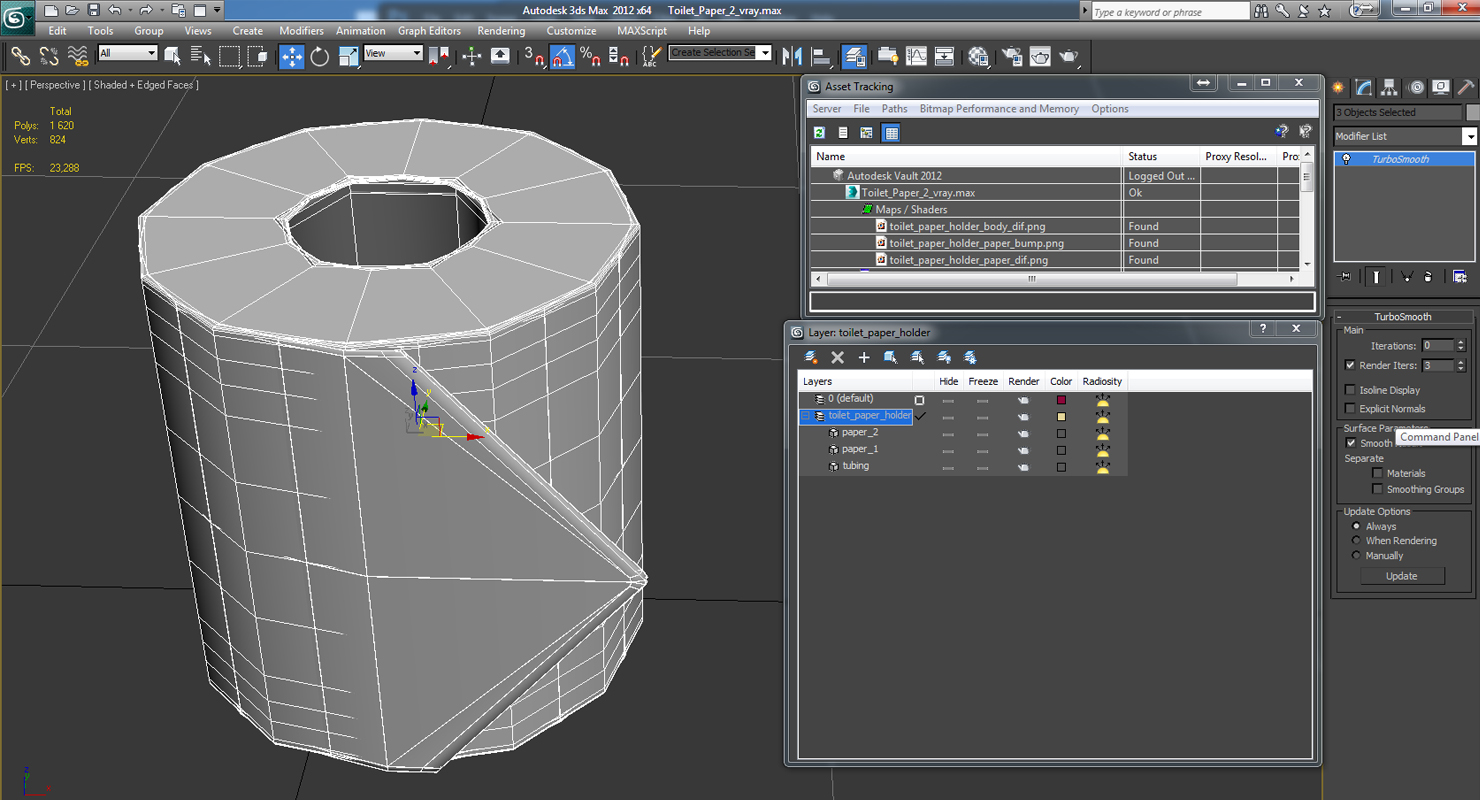Toggle the Angle Snap button
The width and height of the screenshot is (1480, 800).
[x=562, y=56]
